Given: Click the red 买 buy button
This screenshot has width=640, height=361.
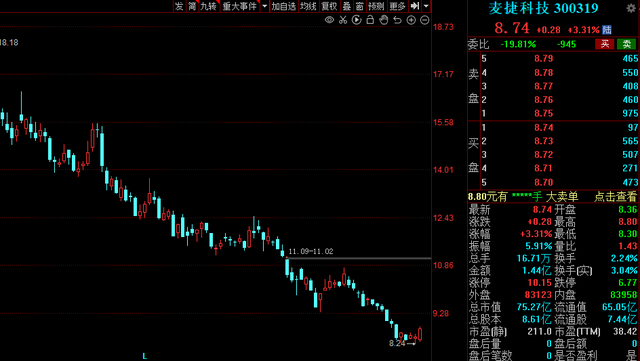Looking at the screenshot, I should pyautogui.click(x=604, y=44).
